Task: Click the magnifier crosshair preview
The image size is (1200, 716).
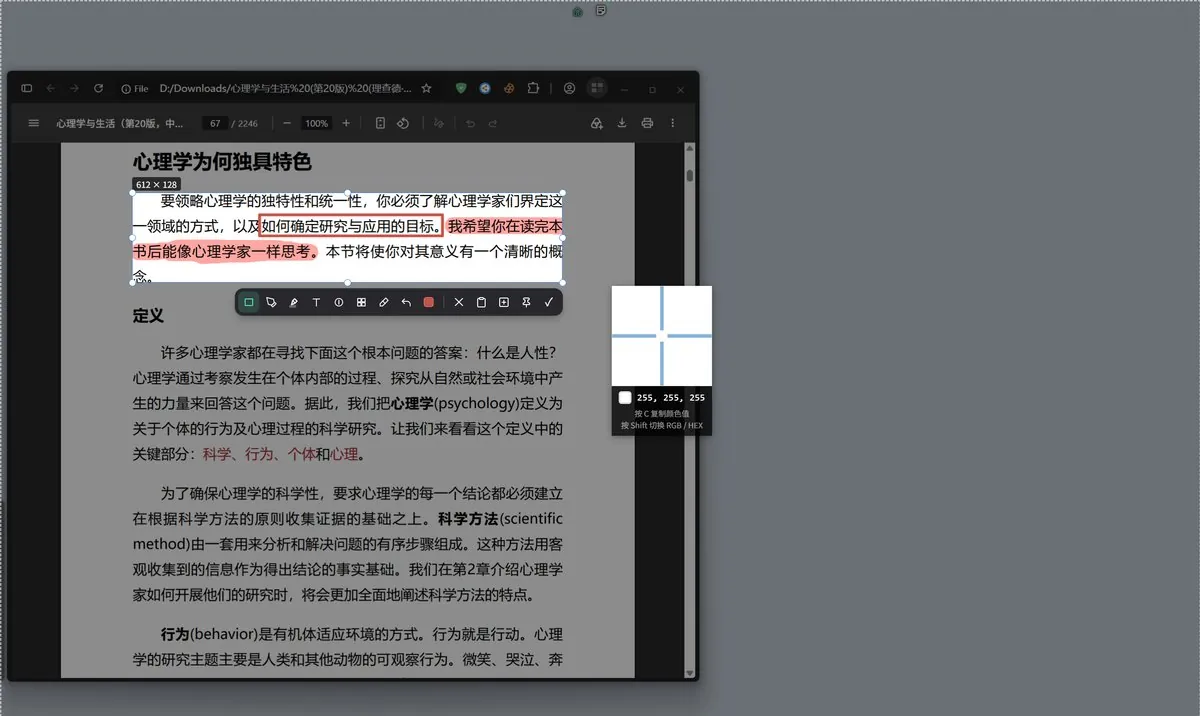Action: pyautogui.click(x=662, y=336)
